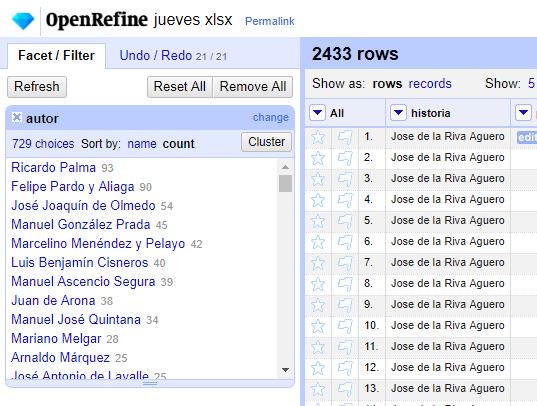This screenshot has height=406, width=537.
Task: Flag row 9
Action: point(345,305)
